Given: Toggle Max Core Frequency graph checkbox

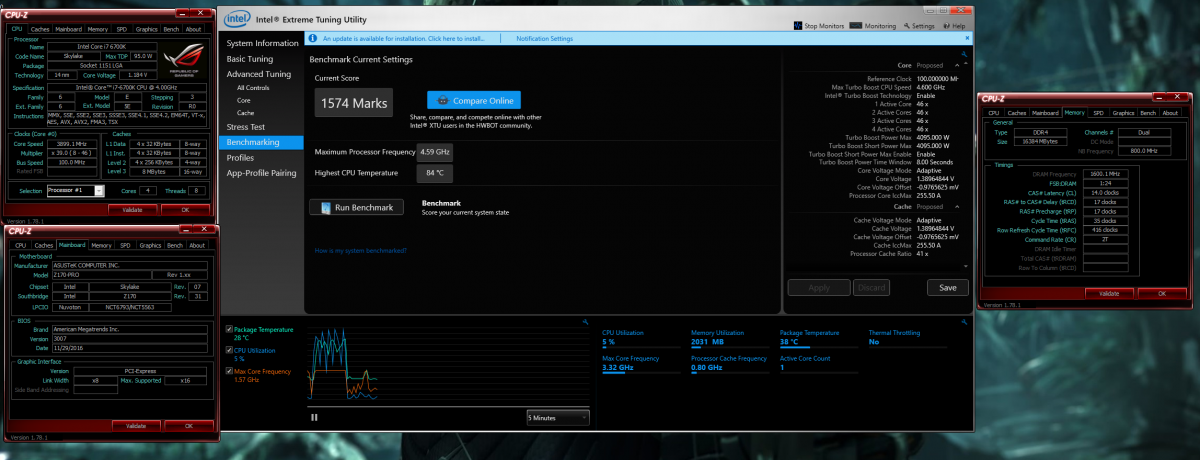Looking at the screenshot, I should pyautogui.click(x=230, y=371).
